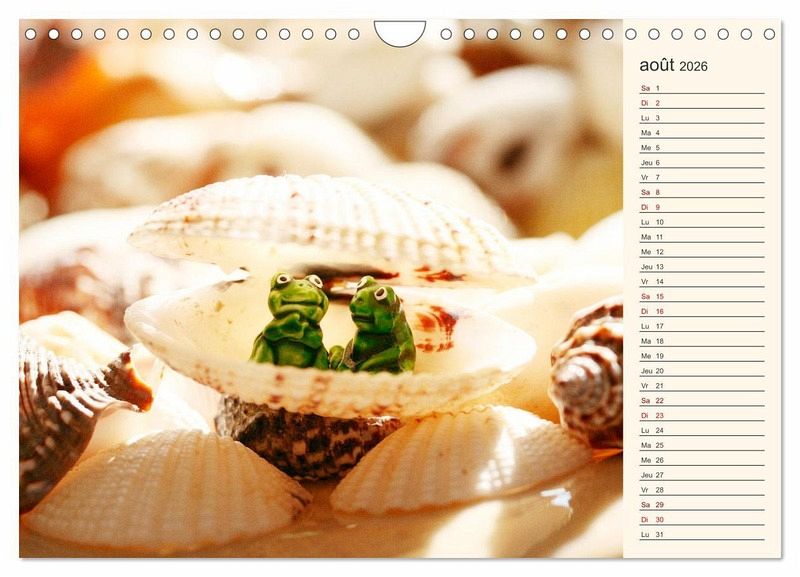800x577 pixels.
Task: Click the Di 30 date row
Action: [701, 520]
